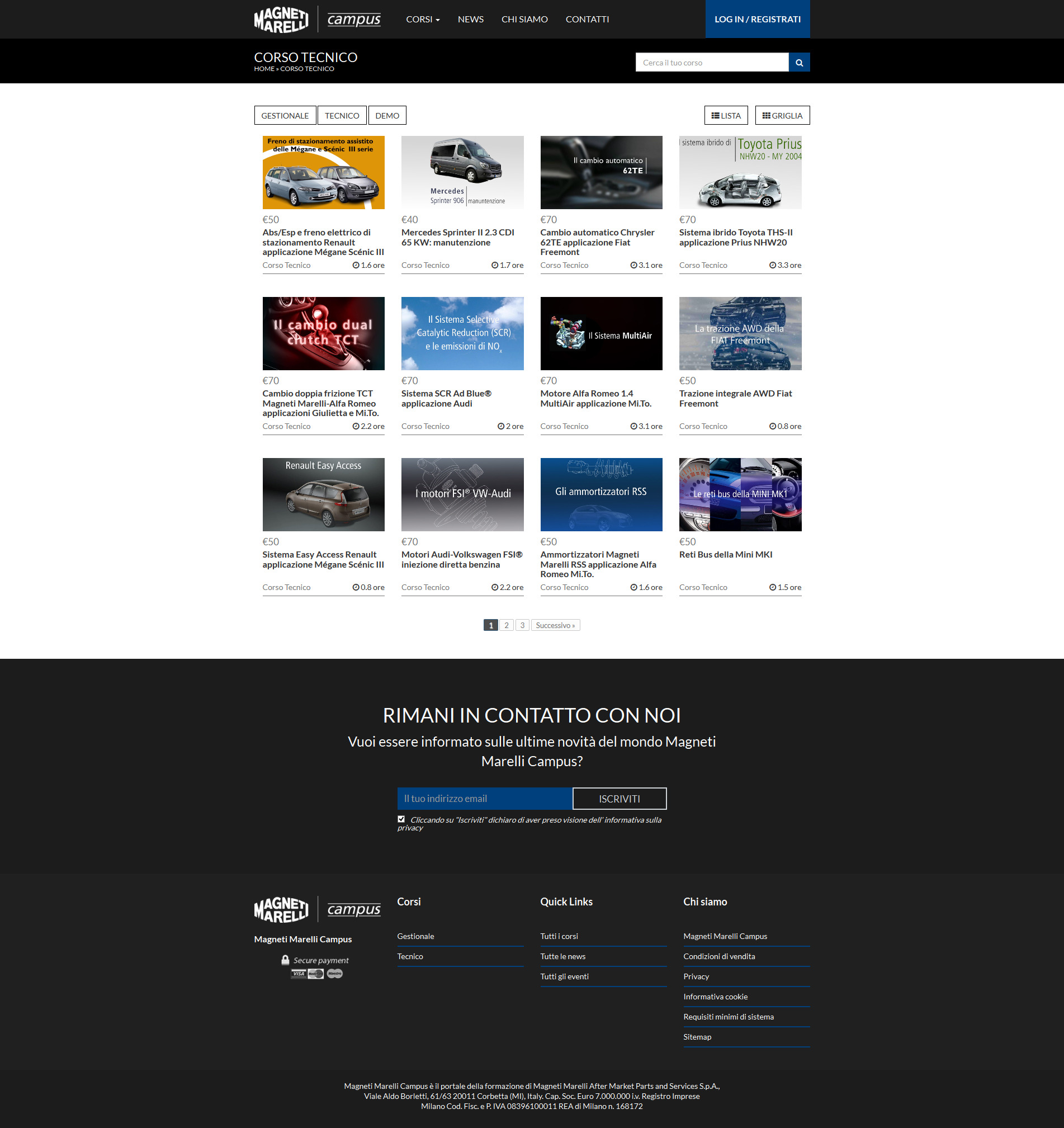Screen dimensions: 1064x1128
Task: Click the ISCRIVITI subscribe button
Action: pos(620,799)
